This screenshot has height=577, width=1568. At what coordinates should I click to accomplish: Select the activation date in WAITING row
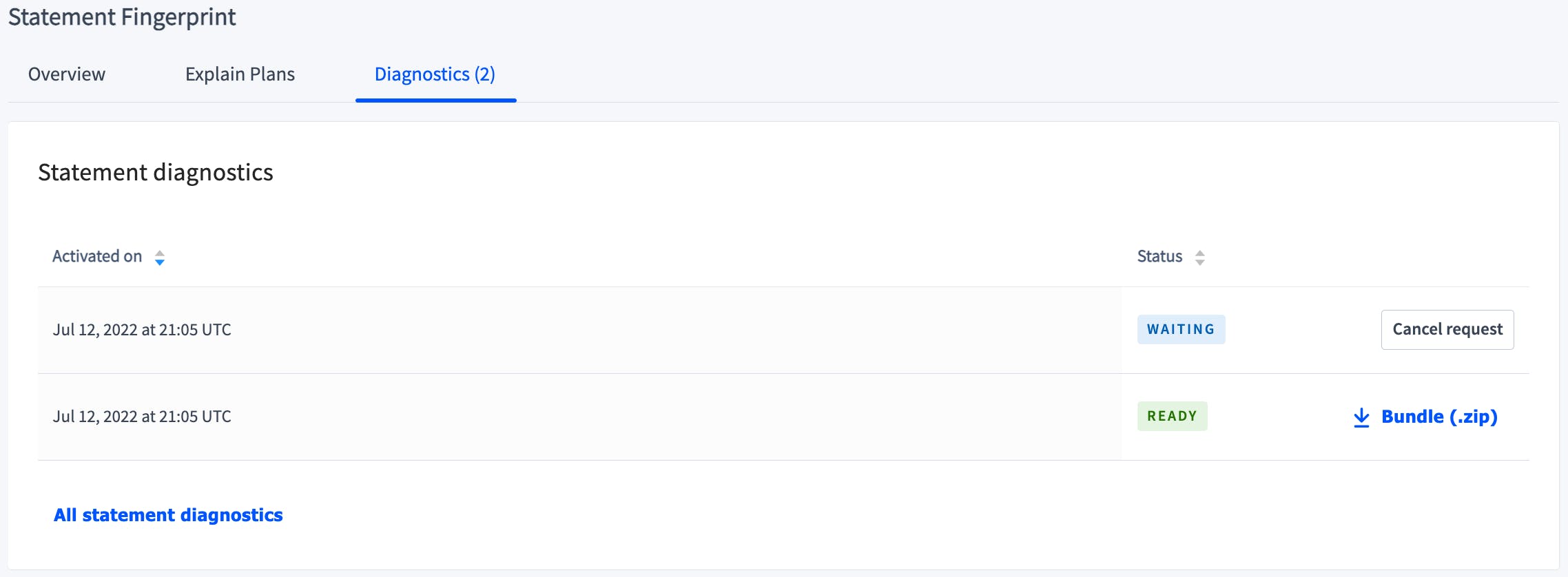pyautogui.click(x=142, y=330)
